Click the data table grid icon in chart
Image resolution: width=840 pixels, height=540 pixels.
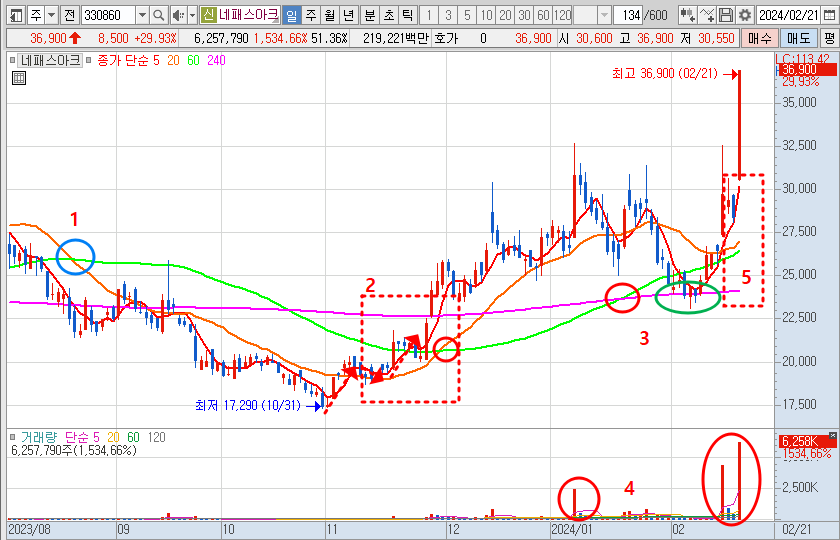19,78
